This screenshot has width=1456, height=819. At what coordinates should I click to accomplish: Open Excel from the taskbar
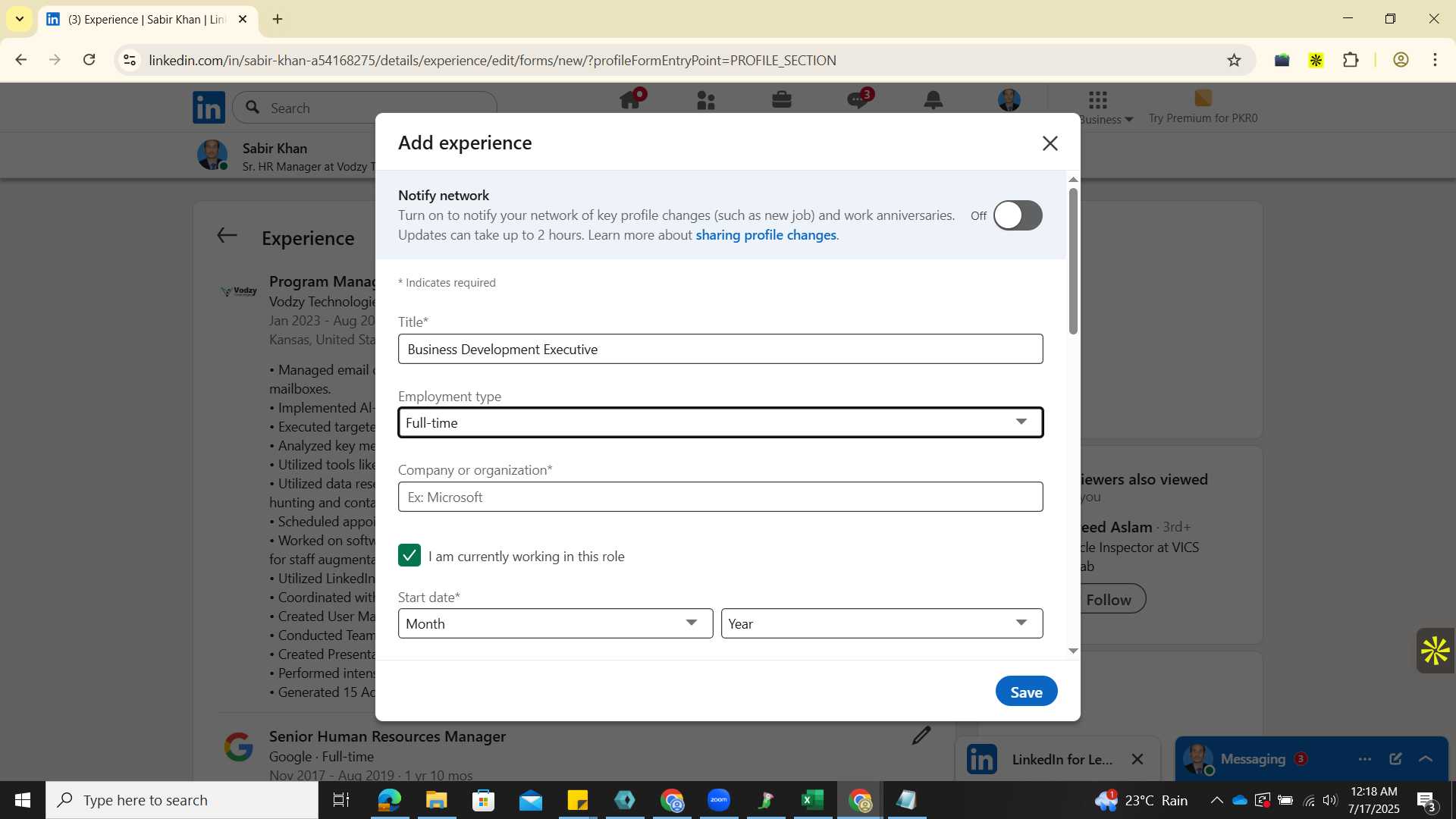click(813, 800)
